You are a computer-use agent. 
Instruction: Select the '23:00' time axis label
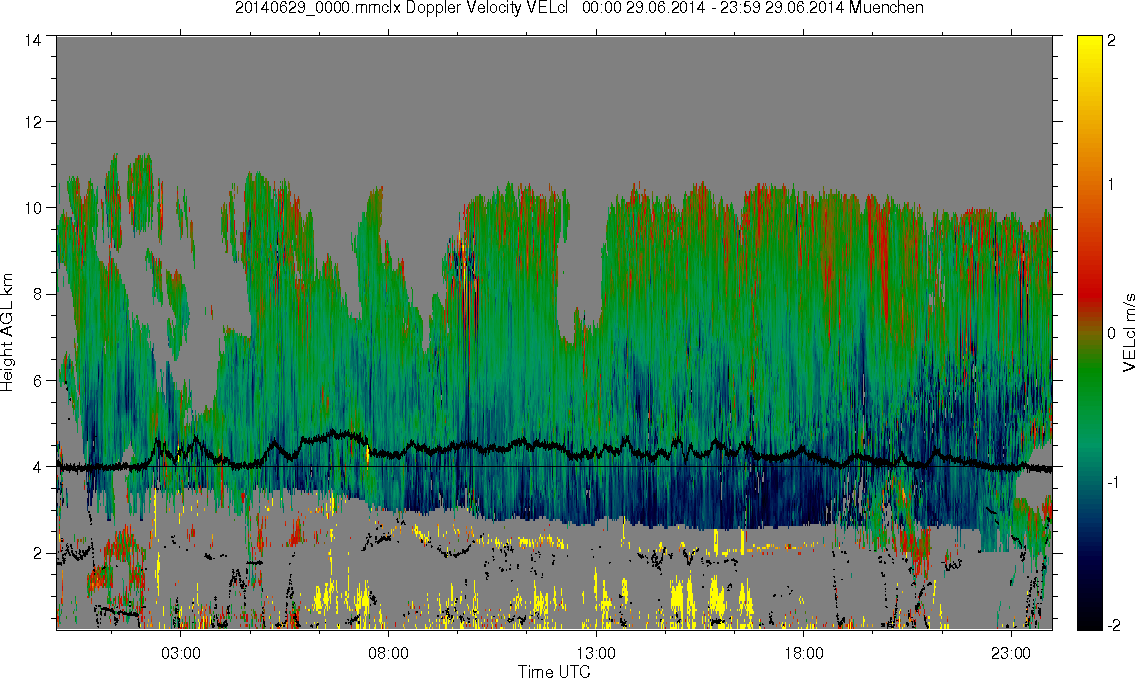pos(1010,653)
